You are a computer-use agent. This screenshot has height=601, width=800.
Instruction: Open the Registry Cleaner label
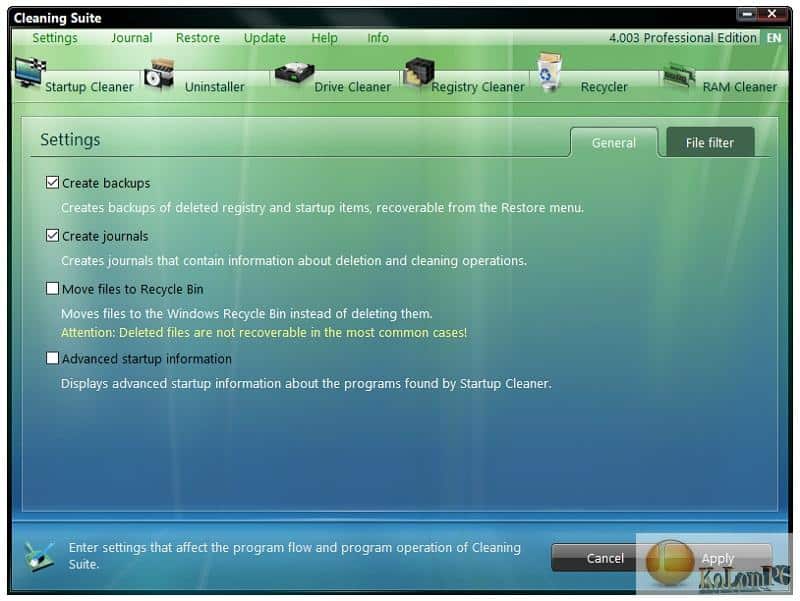(478, 87)
